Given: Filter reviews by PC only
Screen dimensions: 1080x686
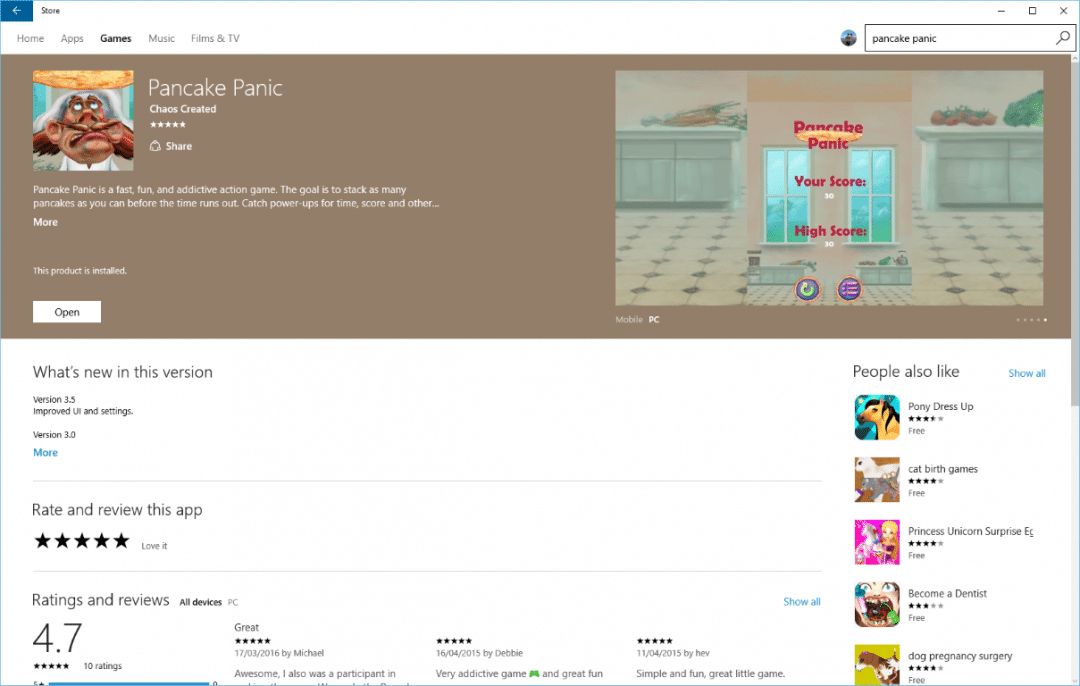Looking at the screenshot, I should click(232, 602).
